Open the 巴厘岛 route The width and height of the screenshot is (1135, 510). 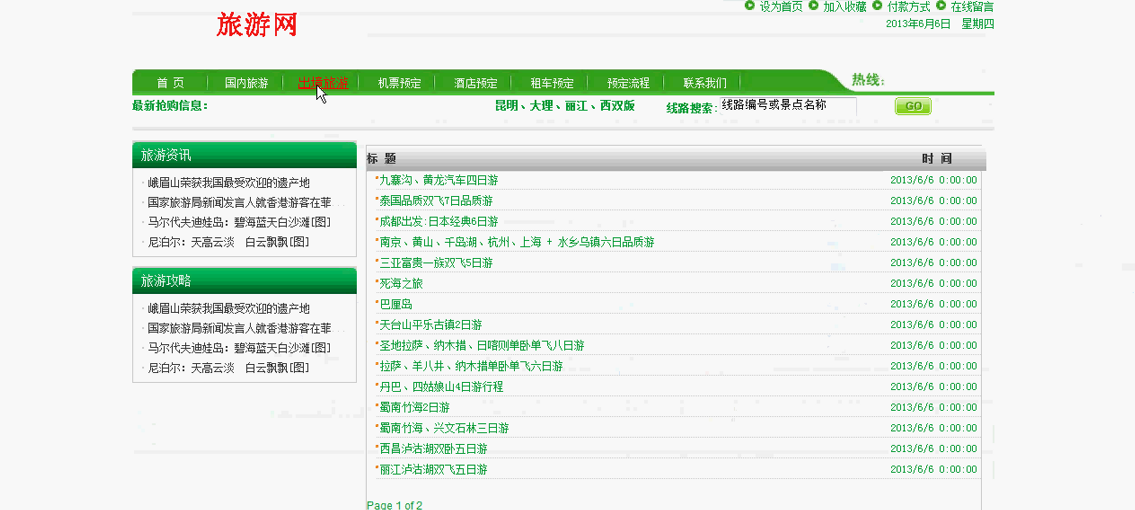tap(396, 304)
